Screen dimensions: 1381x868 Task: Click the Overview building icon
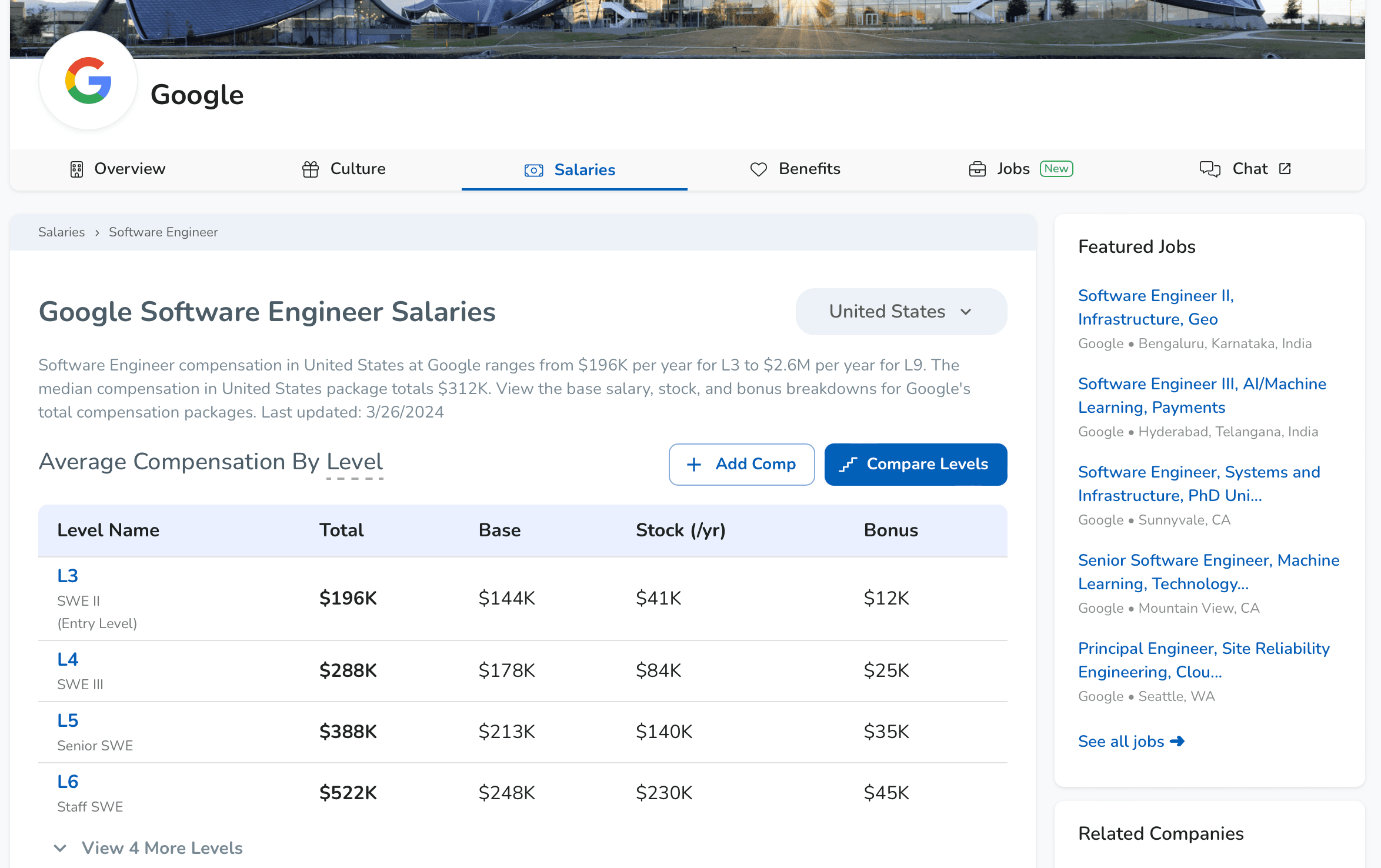click(76, 169)
